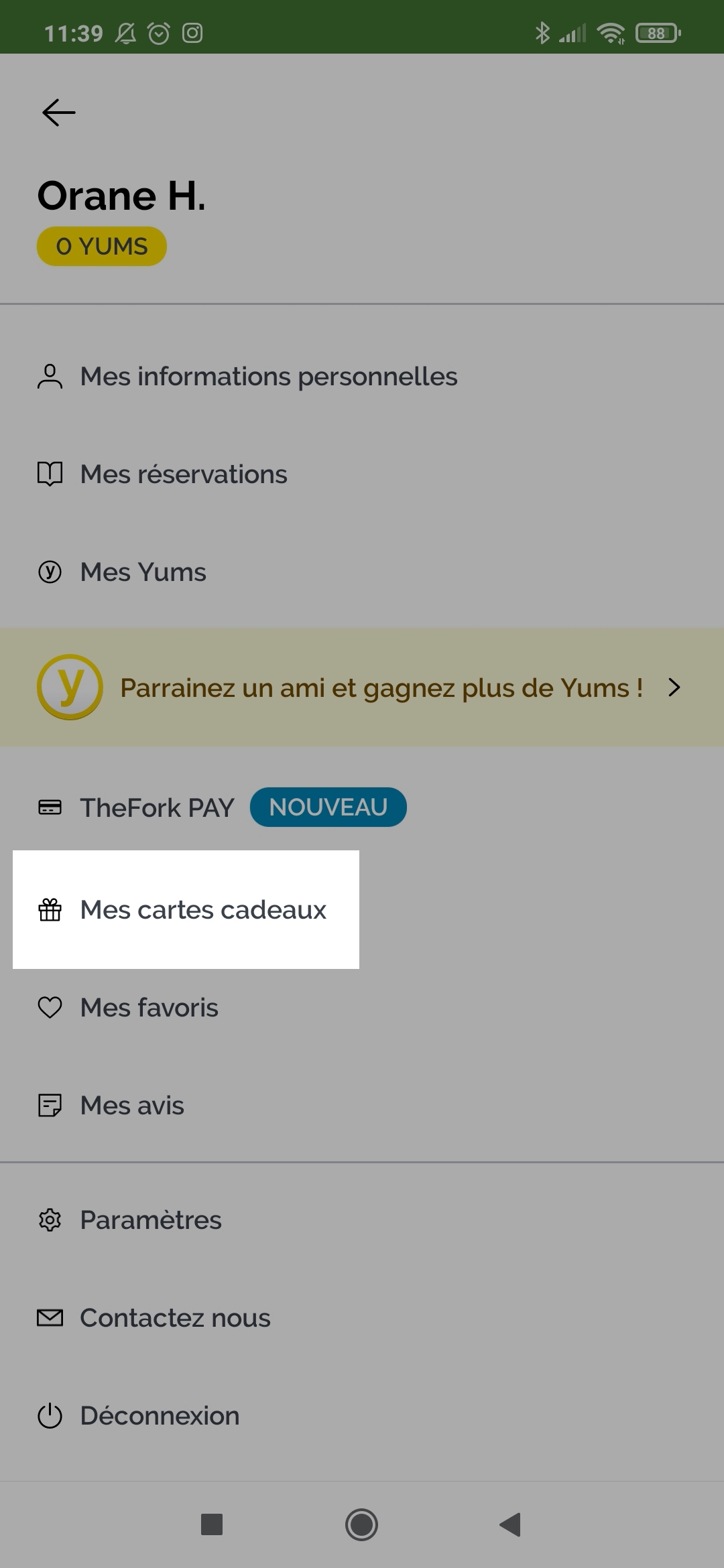Select Mes cartes cadeaux
Screen dimensions: 724x1568
186,910
